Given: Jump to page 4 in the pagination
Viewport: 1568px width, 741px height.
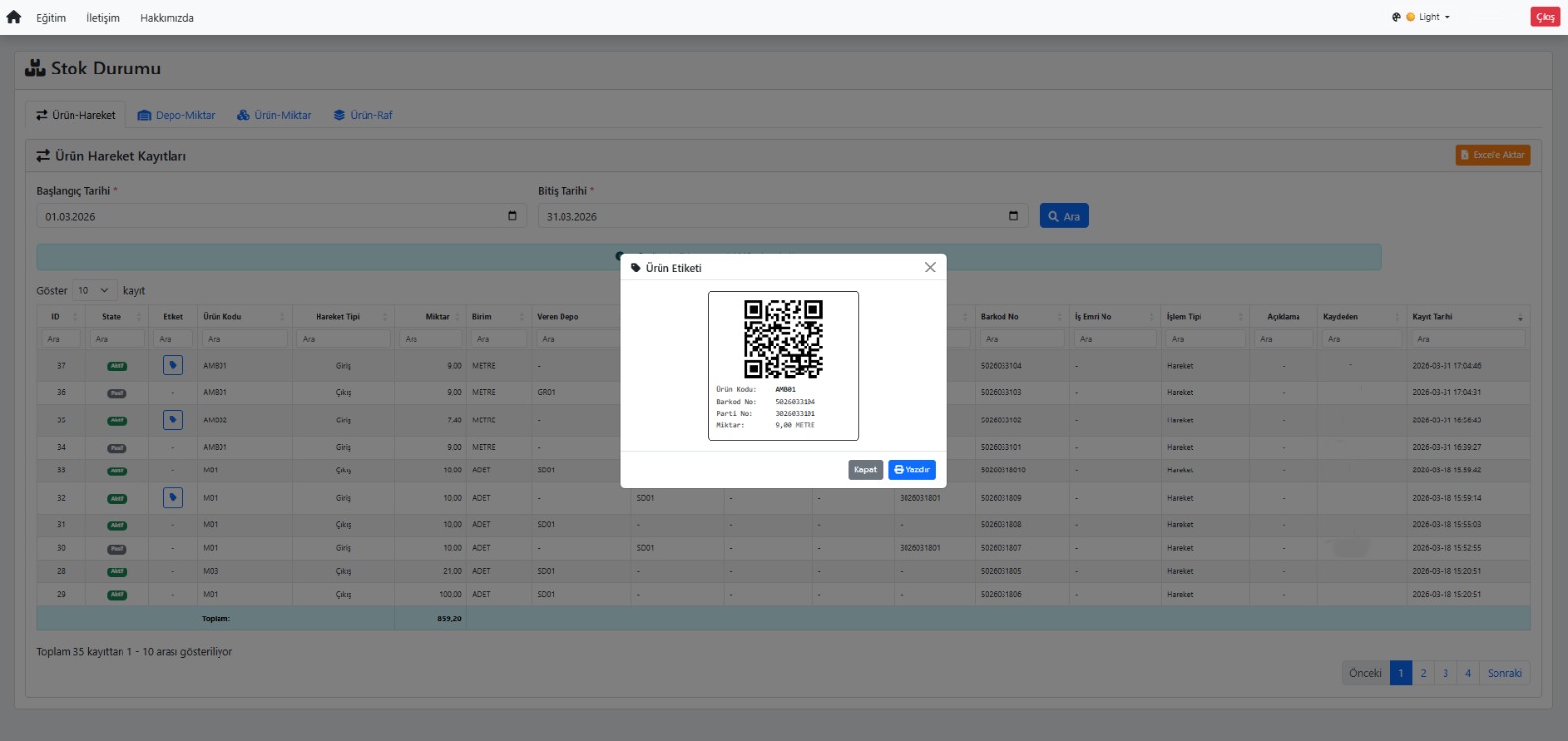Looking at the screenshot, I should click(1468, 673).
